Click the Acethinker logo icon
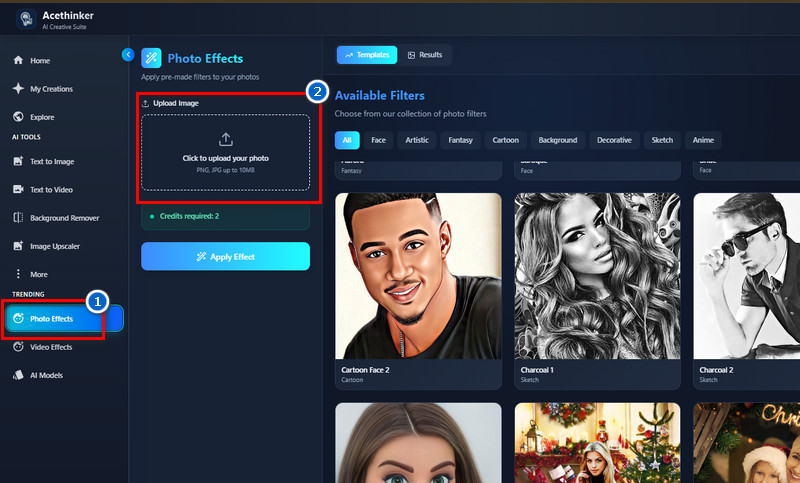The height and width of the screenshot is (483, 800). point(26,19)
